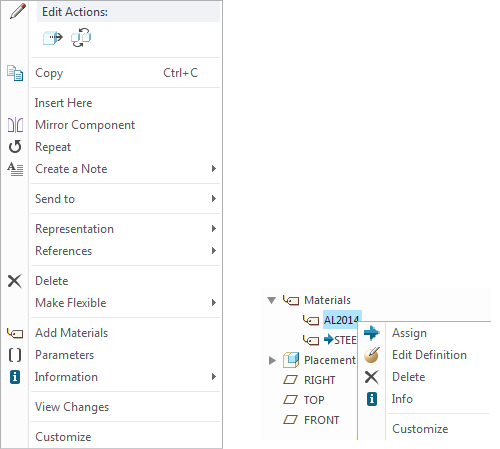The image size is (500, 449).
Task: Click the Copy documents icon
Action: [15, 73]
